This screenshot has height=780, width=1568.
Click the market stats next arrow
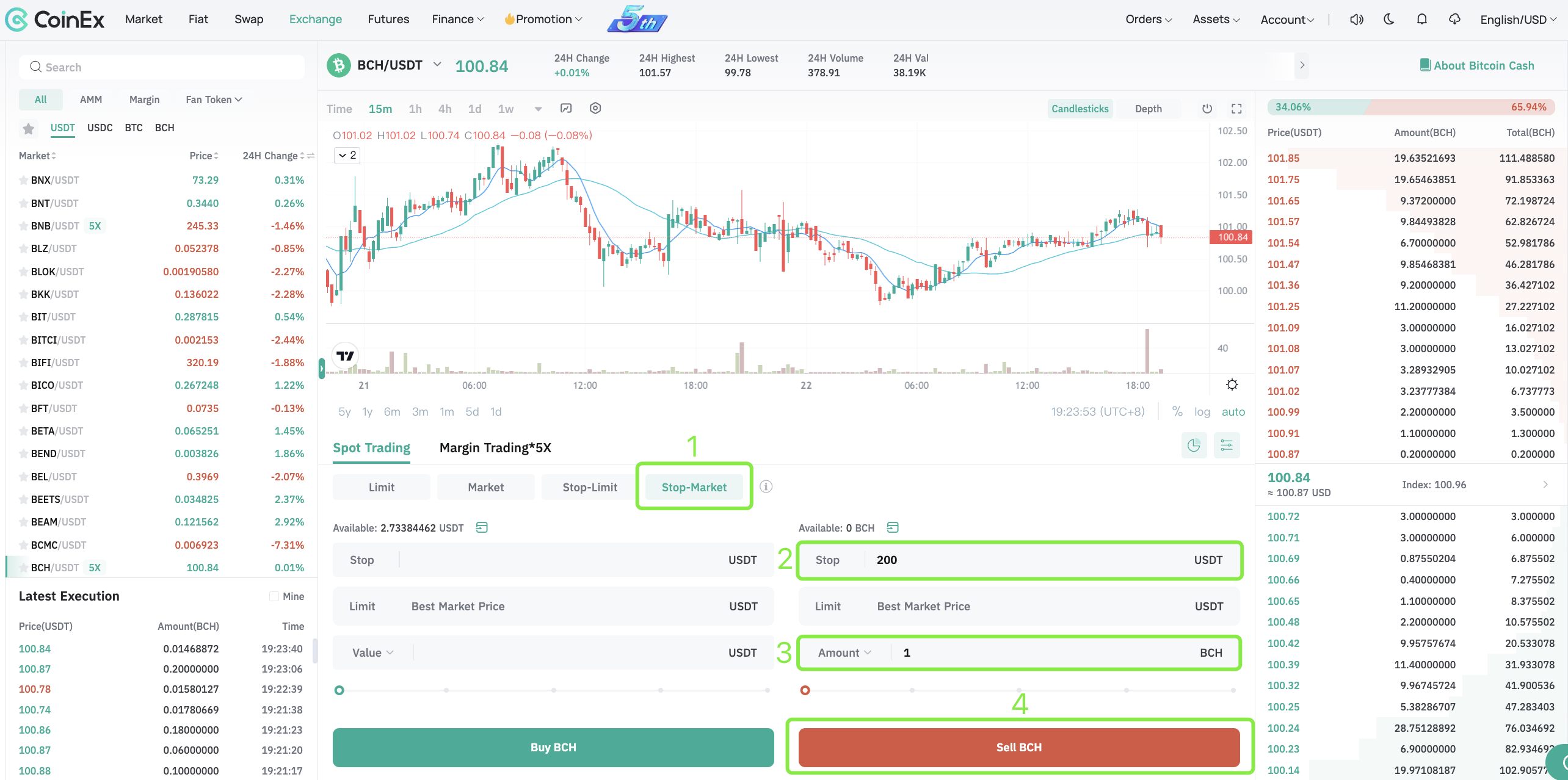(x=1302, y=65)
